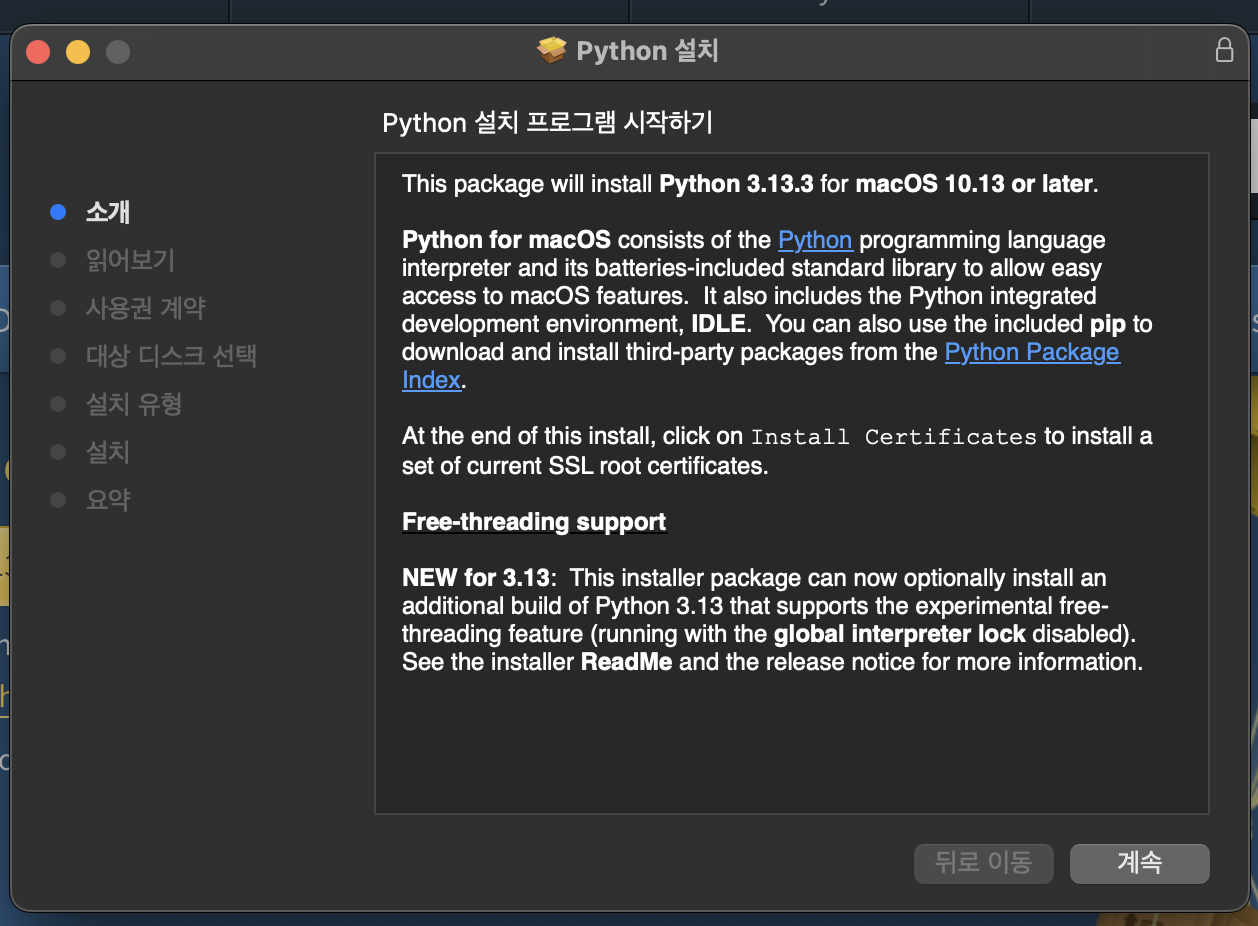The height and width of the screenshot is (926, 1258).
Task: Click the Python 설치 window title
Action: (648, 51)
